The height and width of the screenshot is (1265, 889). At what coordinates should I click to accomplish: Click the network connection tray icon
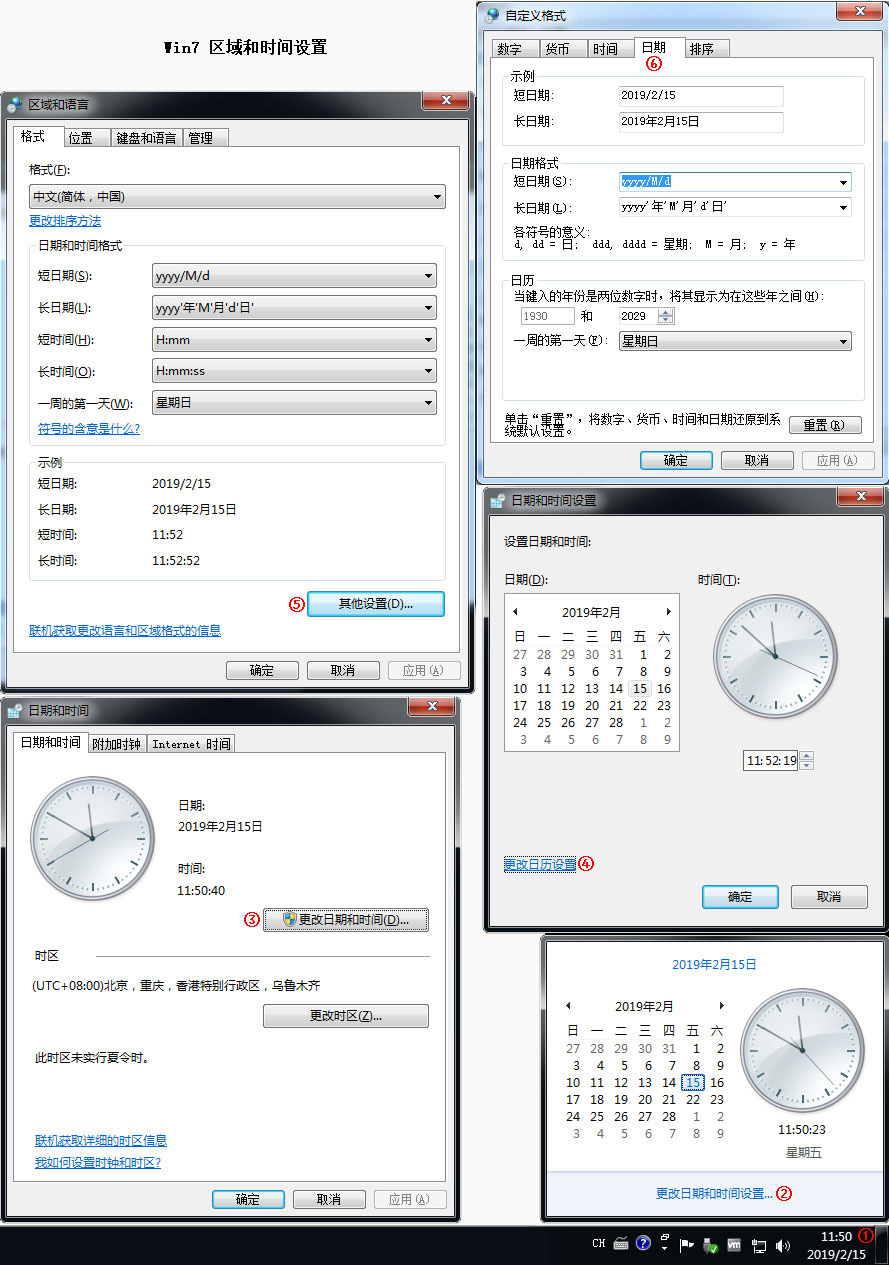coord(759,1246)
